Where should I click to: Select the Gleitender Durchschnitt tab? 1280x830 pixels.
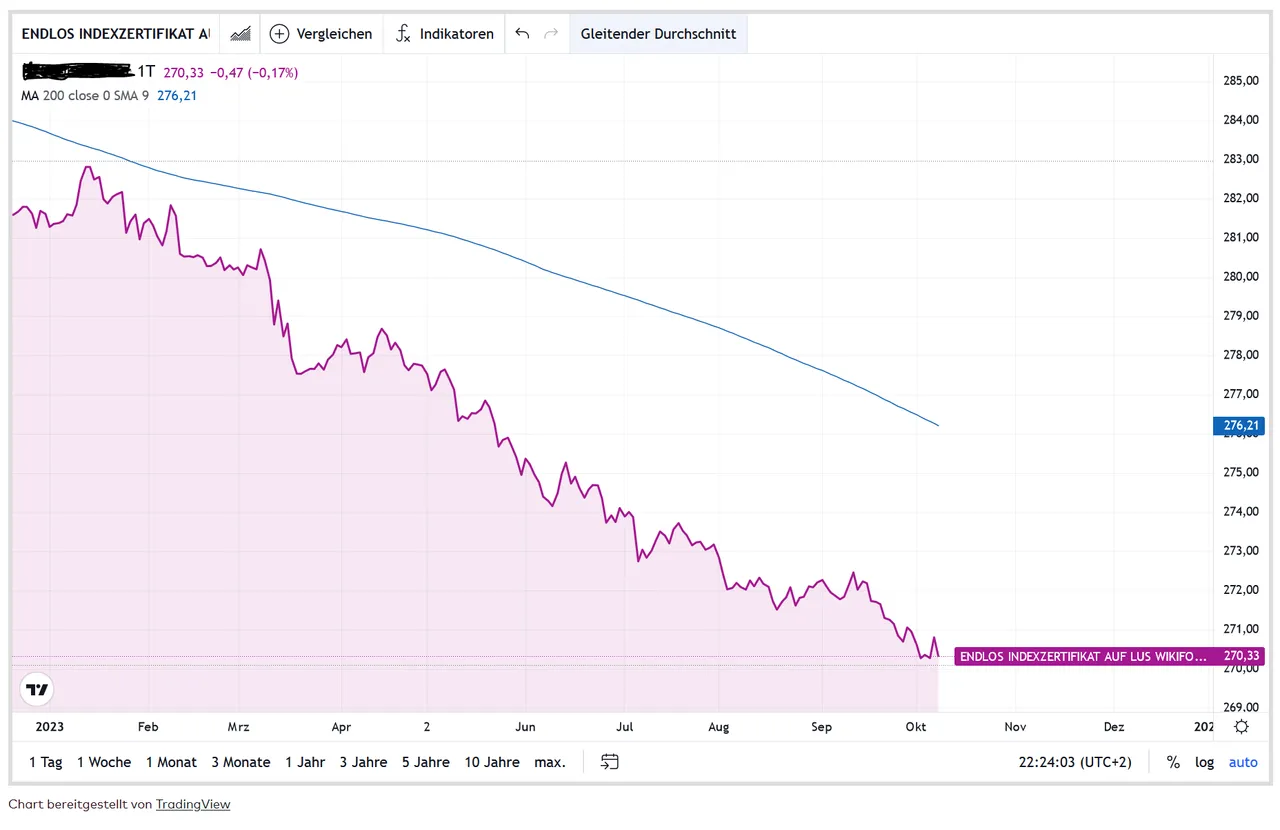click(x=658, y=34)
